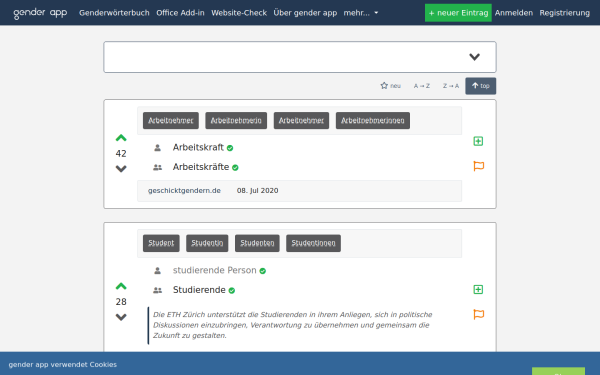Click plural people icon beside Studierende
The width and height of the screenshot is (600, 375).
click(x=157, y=290)
